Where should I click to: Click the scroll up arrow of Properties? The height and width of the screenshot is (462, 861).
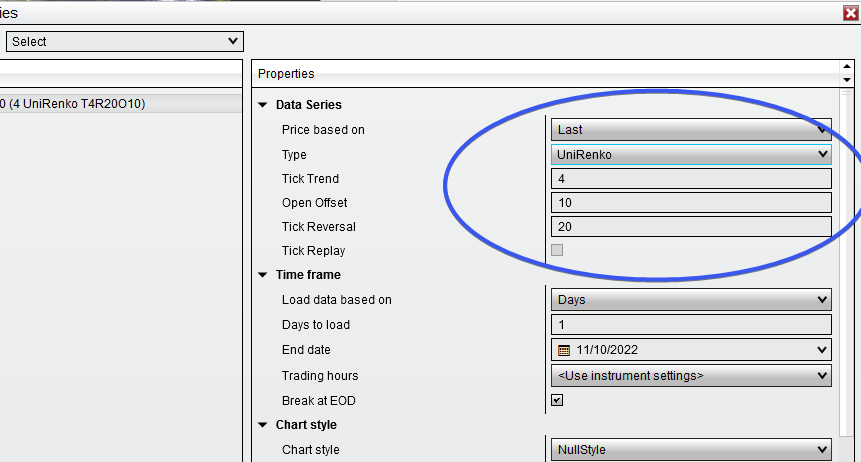[847, 66]
